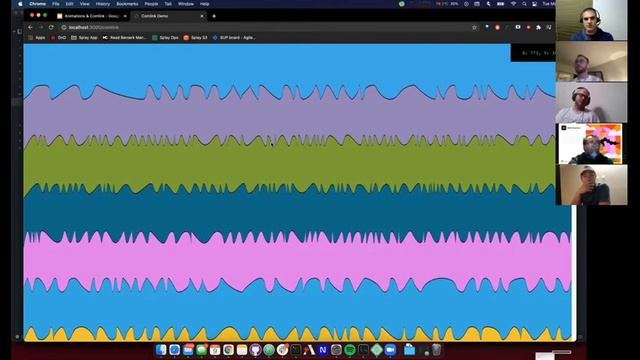Open the green diamond app in Dock
The width and height of the screenshot is (640, 360).
tap(376, 350)
